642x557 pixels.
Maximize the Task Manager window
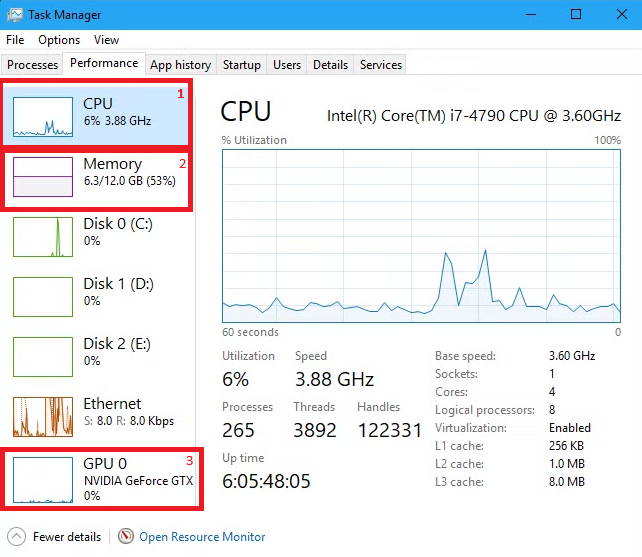(576, 15)
